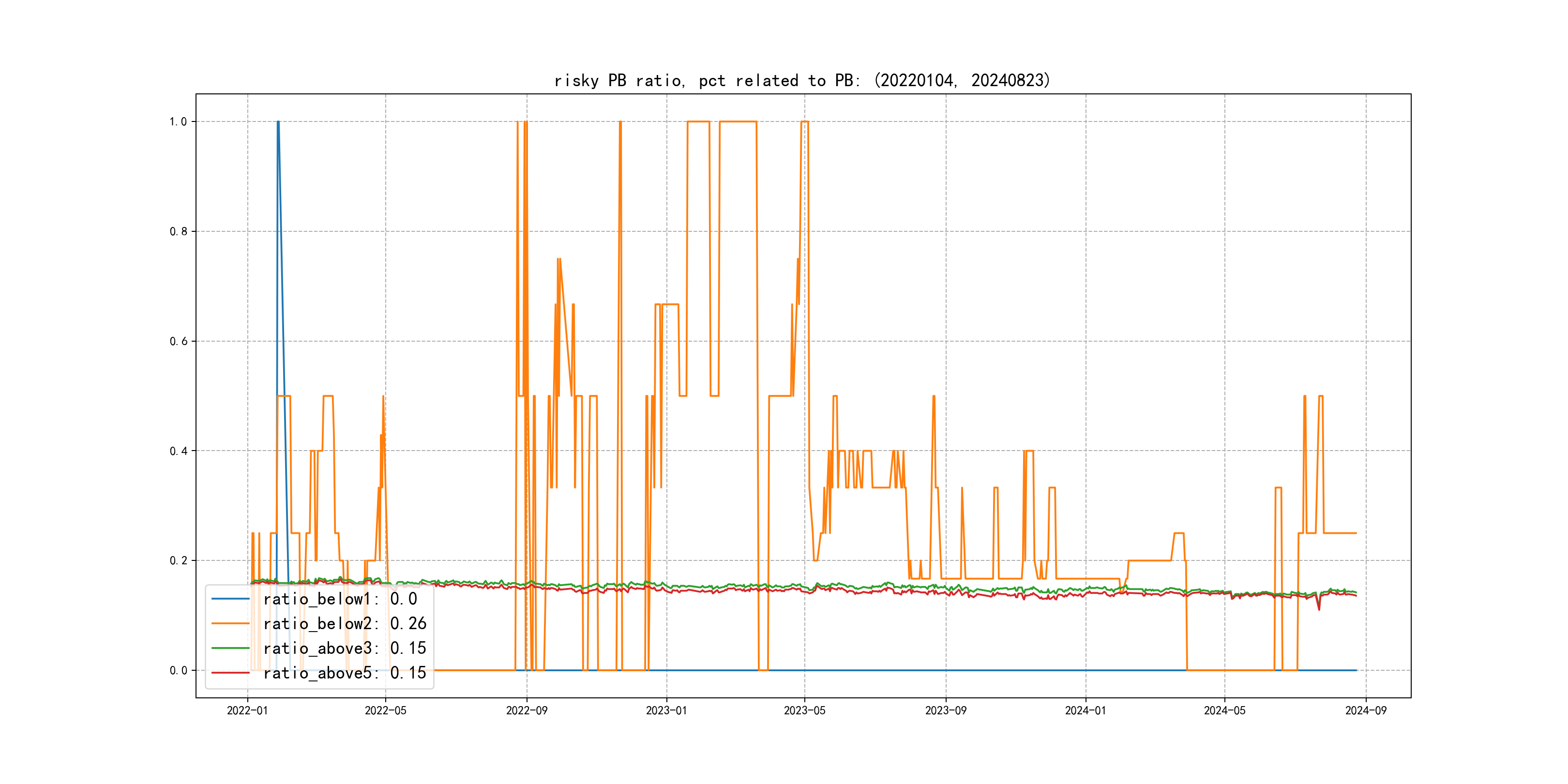Click the 0.2 y-axis tick label
The image size is (1568, 784).
coord(178,560)
